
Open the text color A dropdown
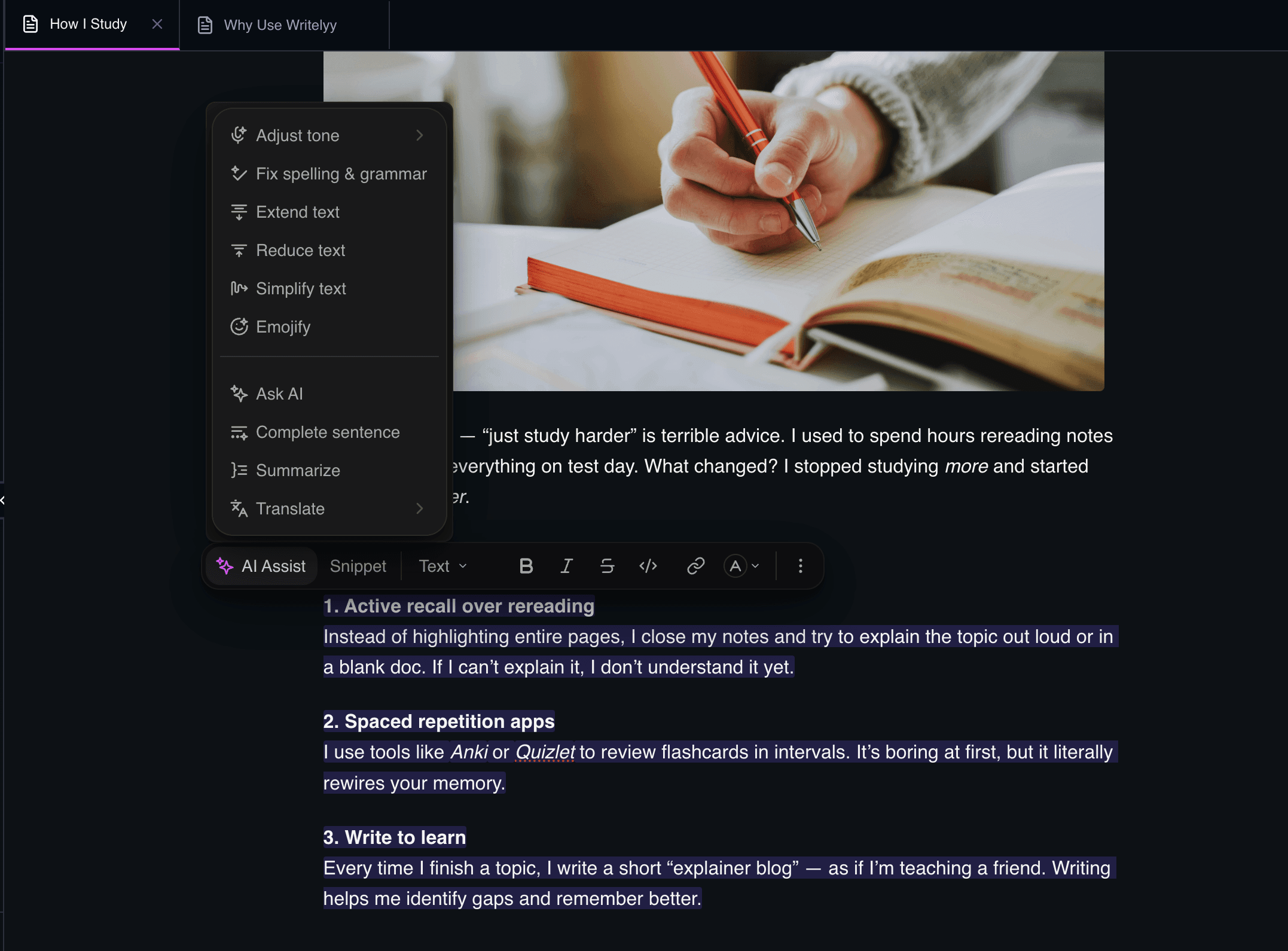point(741,566)
